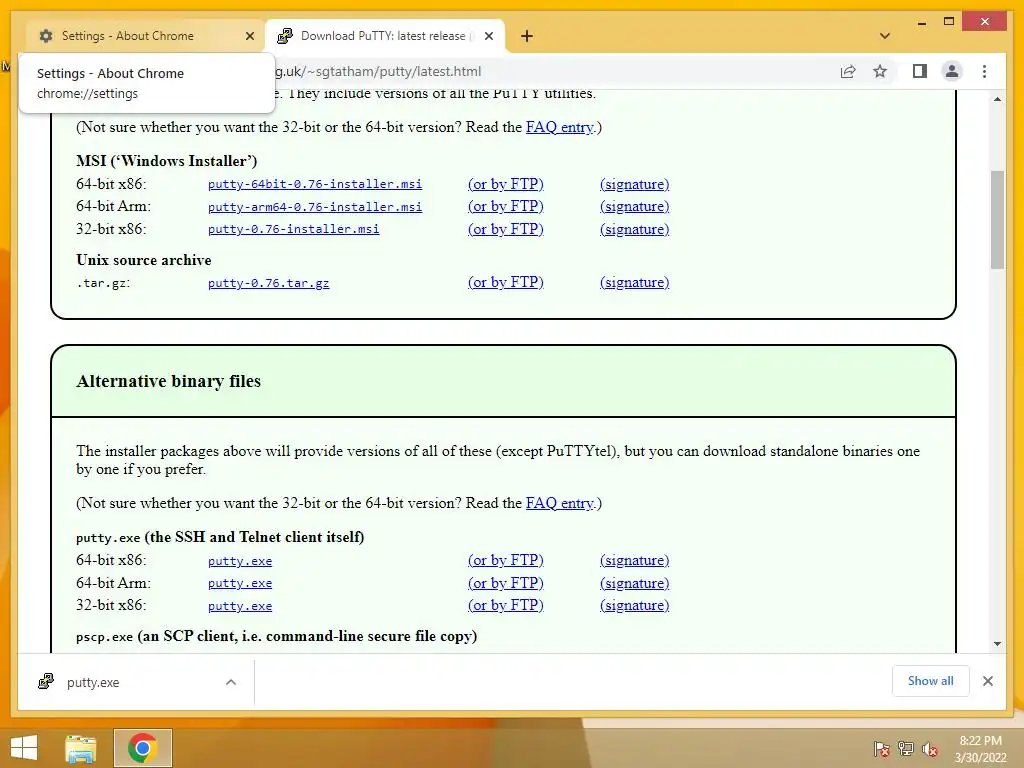Click Chrome icon in taskbar
The height and width of the screenshot is (768, 1024).
pyautogui.click(x=142, y=748)
